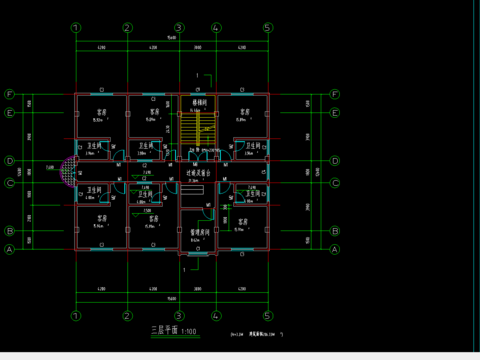Select 卫生间 label between axes 4-5 below axis C
The width and height of the screenshot is (480, 360).
[253, 194]
